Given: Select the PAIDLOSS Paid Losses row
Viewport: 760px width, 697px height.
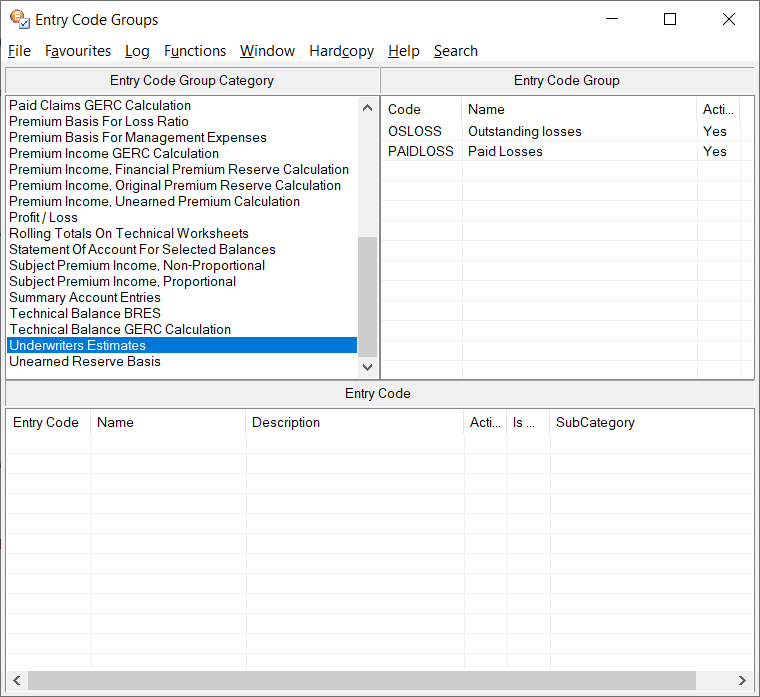Looking at the screenshot, I should coord(505,152).
